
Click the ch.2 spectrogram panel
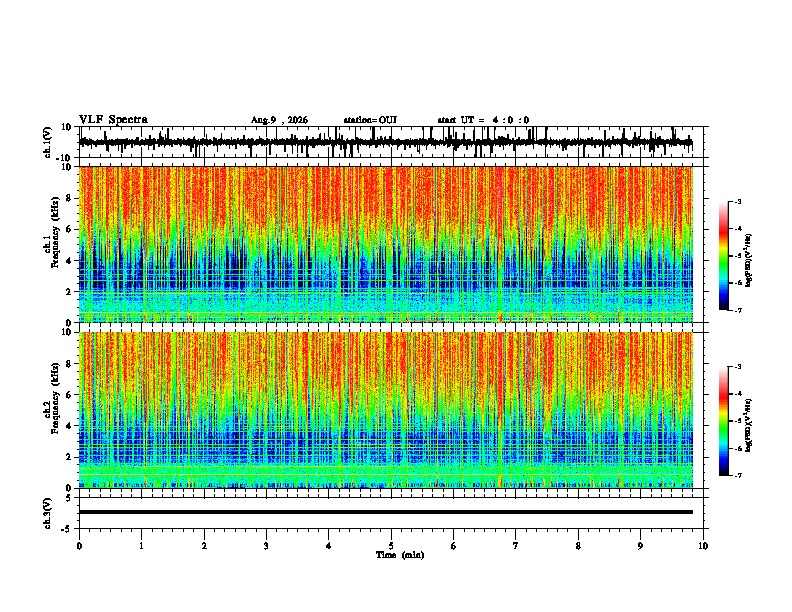pos(386,410)
